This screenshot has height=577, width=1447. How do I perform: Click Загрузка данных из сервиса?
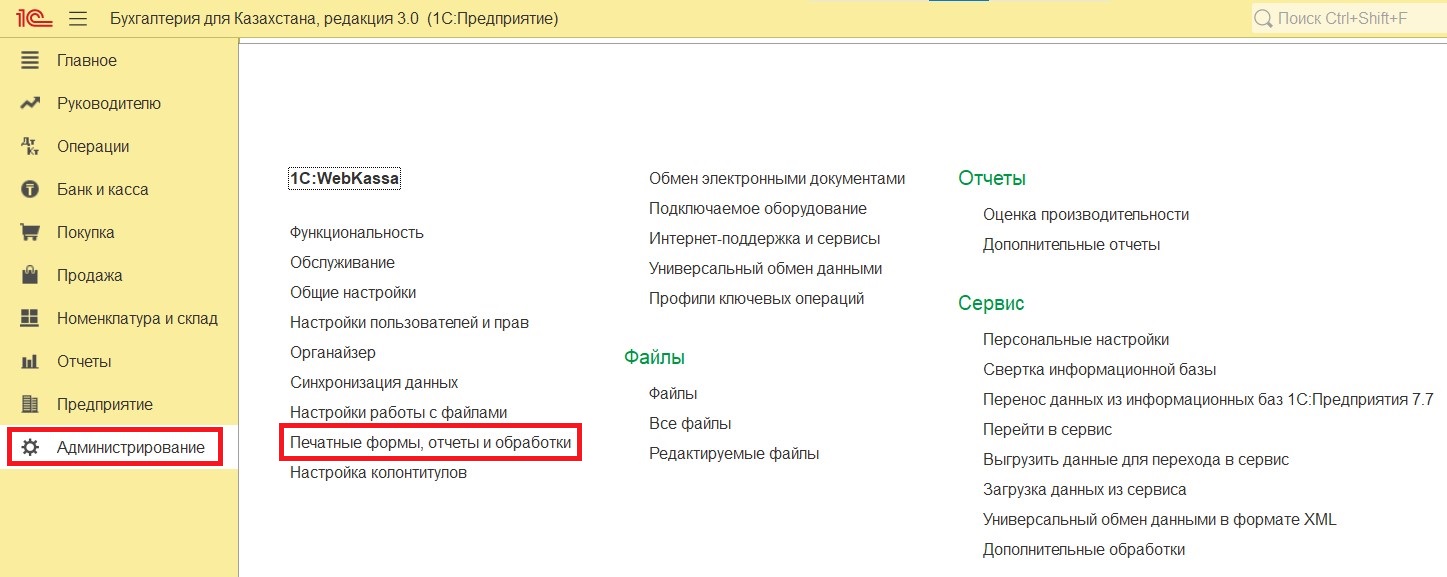pos(1085,489)
